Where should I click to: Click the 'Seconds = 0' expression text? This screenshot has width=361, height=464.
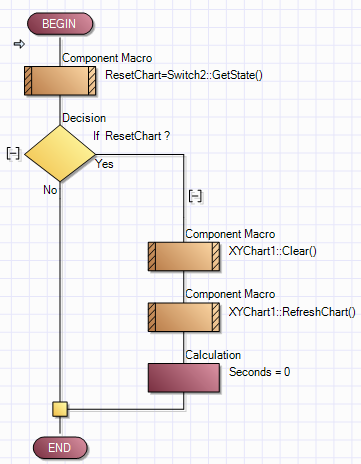259,372
